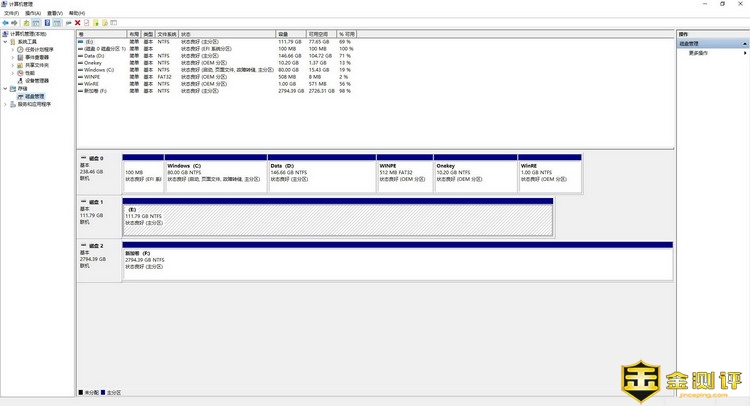Open the 查看(V) menu
Screen dimensions: 750x406
click(x=55, y=13)
